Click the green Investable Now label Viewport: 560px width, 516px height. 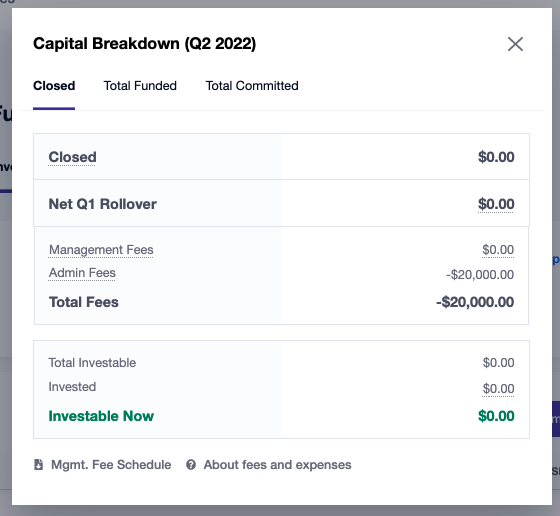(x=101, y=416)
